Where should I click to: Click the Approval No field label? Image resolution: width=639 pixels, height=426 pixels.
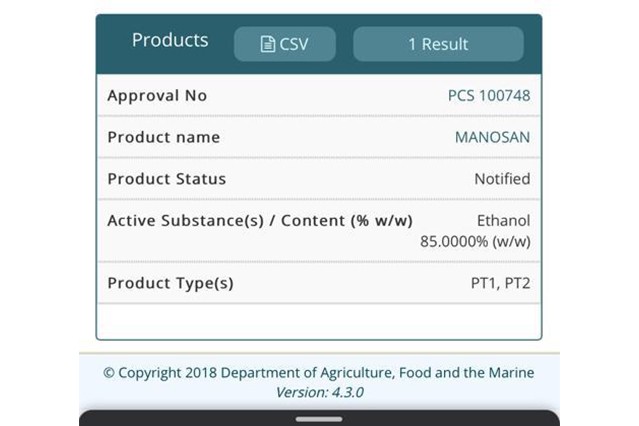point(157,96)
